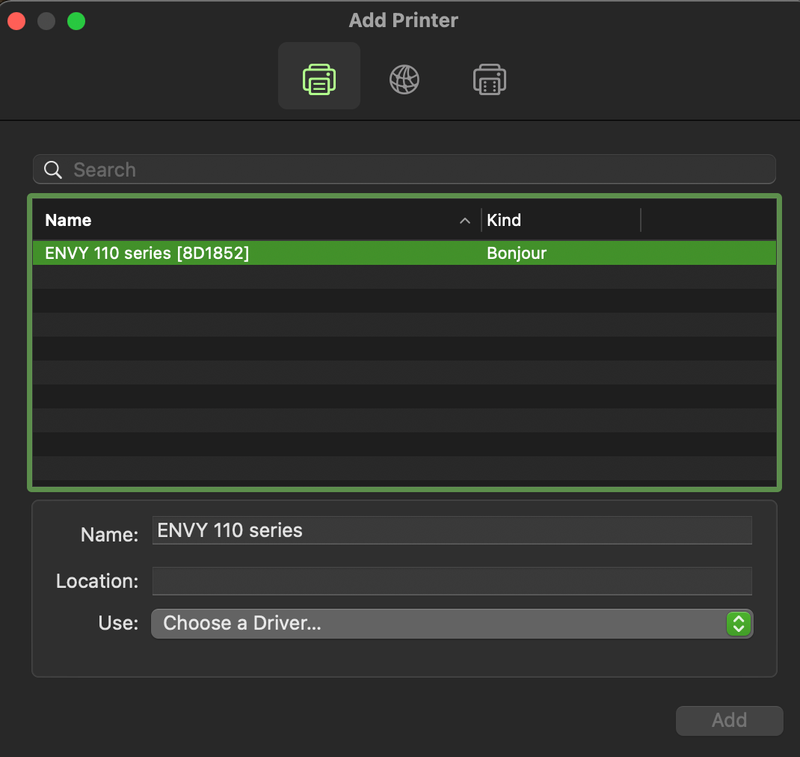Screen dimensions: 800x757
Task: Select the ENVY 110 series [8D1852] row
Action: click(x=404, y=253)
